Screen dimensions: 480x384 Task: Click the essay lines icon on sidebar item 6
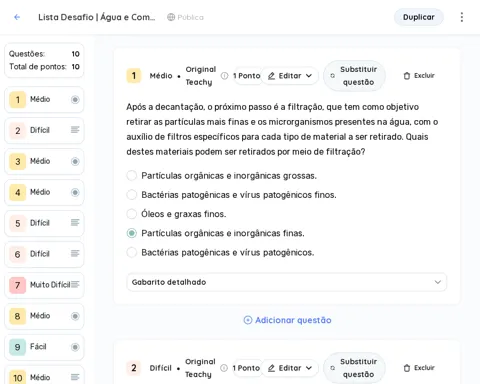click(x=75, y=253)
